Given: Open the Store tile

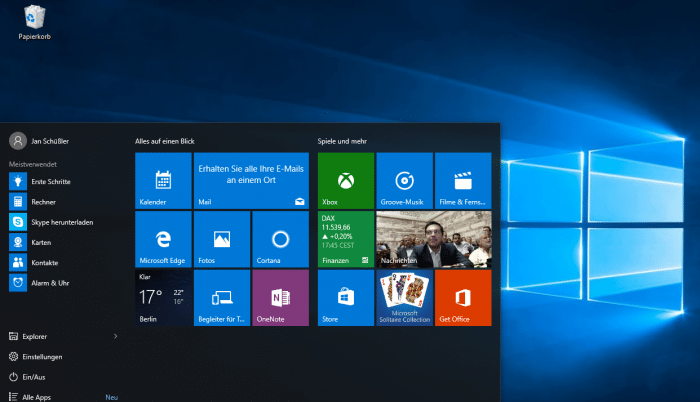Looking at the screenshot, I should pos(346,298).
